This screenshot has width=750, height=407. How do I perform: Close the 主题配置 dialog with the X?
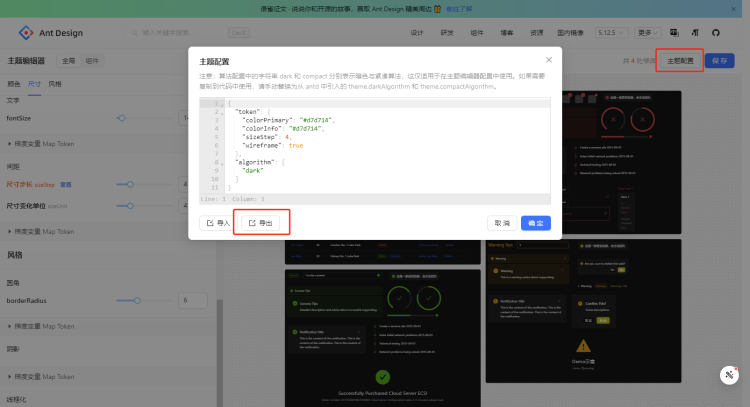click(549, 60)
